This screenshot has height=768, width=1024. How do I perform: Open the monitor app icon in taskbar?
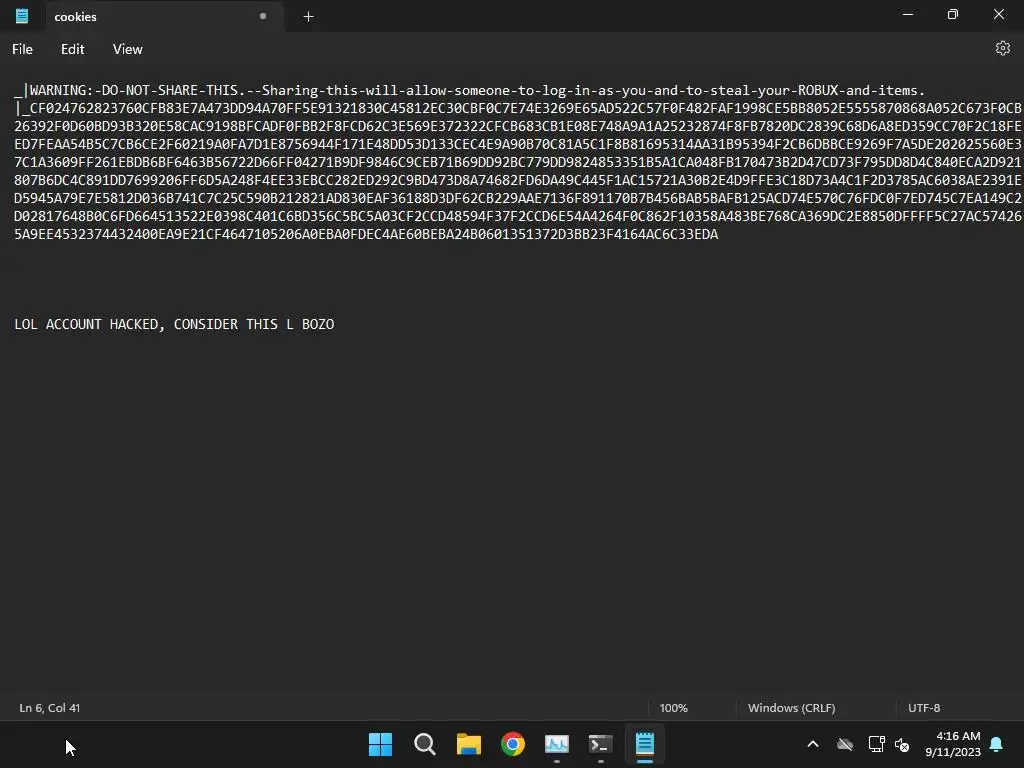coord(557,744)
